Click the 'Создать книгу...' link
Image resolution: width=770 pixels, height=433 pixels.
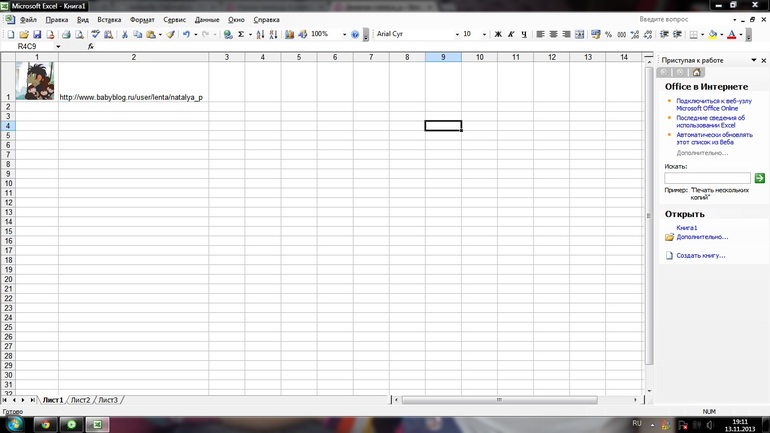700,256
